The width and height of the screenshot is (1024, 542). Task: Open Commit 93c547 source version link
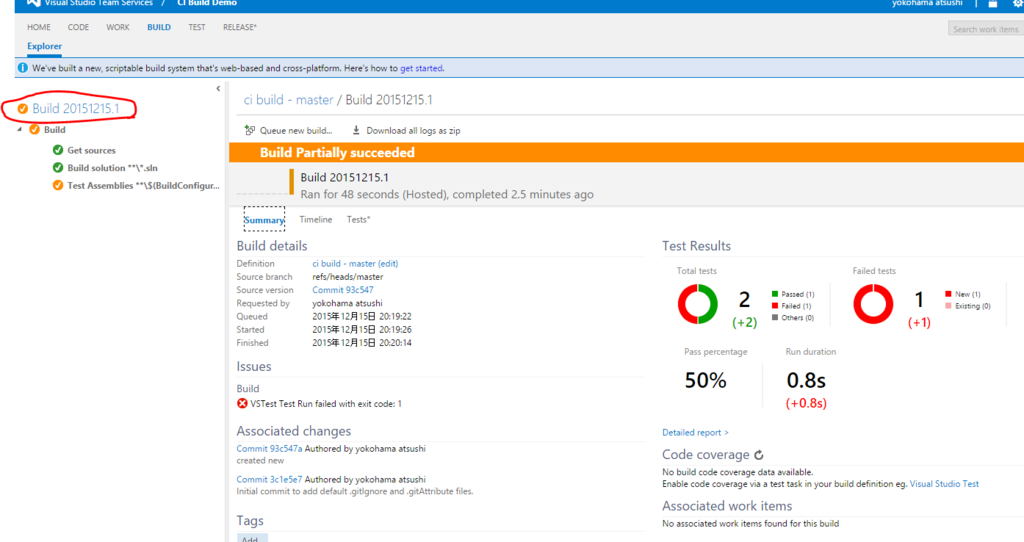(x=343, y=290)
